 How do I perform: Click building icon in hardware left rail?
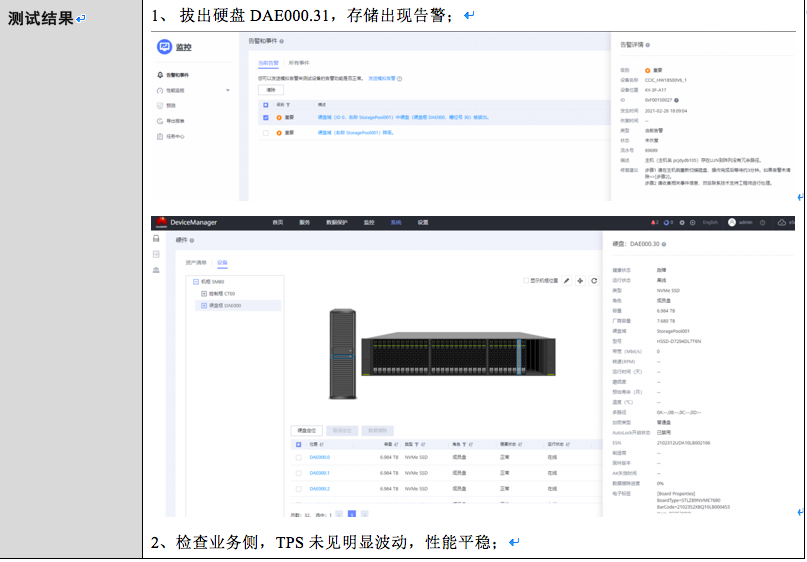(156, 270)
